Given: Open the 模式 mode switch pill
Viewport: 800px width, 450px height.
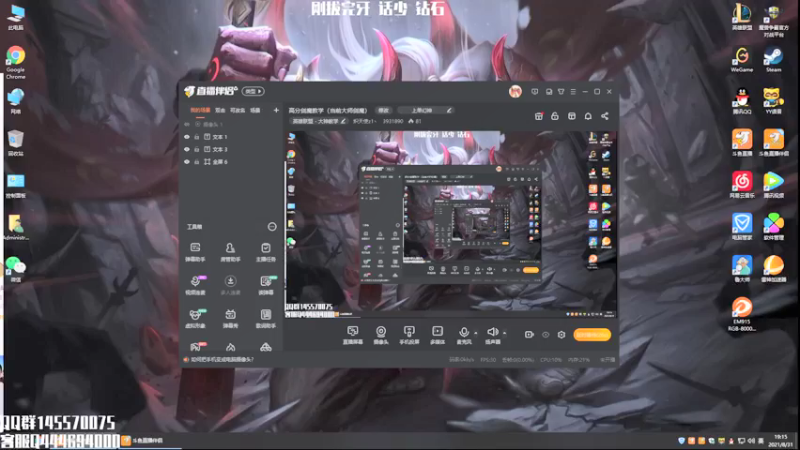Looking at the screenshot, I should point(253,91).
